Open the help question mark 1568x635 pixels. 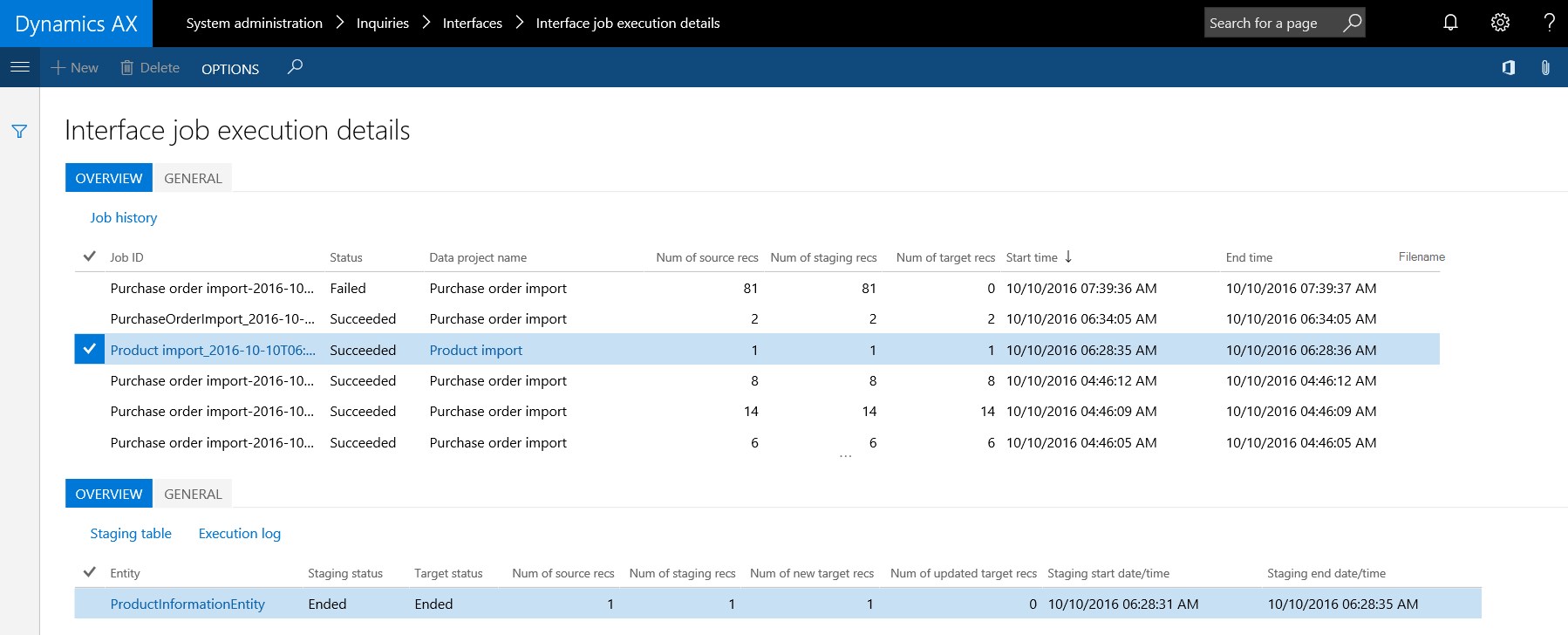pyautogui.click(x=1549, y=23)
